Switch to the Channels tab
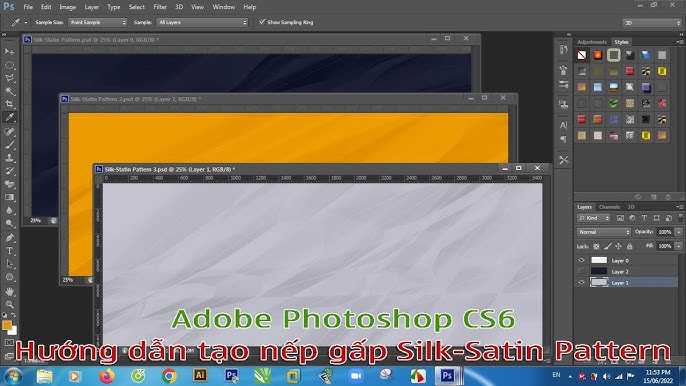The height and width of the screenshot is (386, 686). coord(609,207)
